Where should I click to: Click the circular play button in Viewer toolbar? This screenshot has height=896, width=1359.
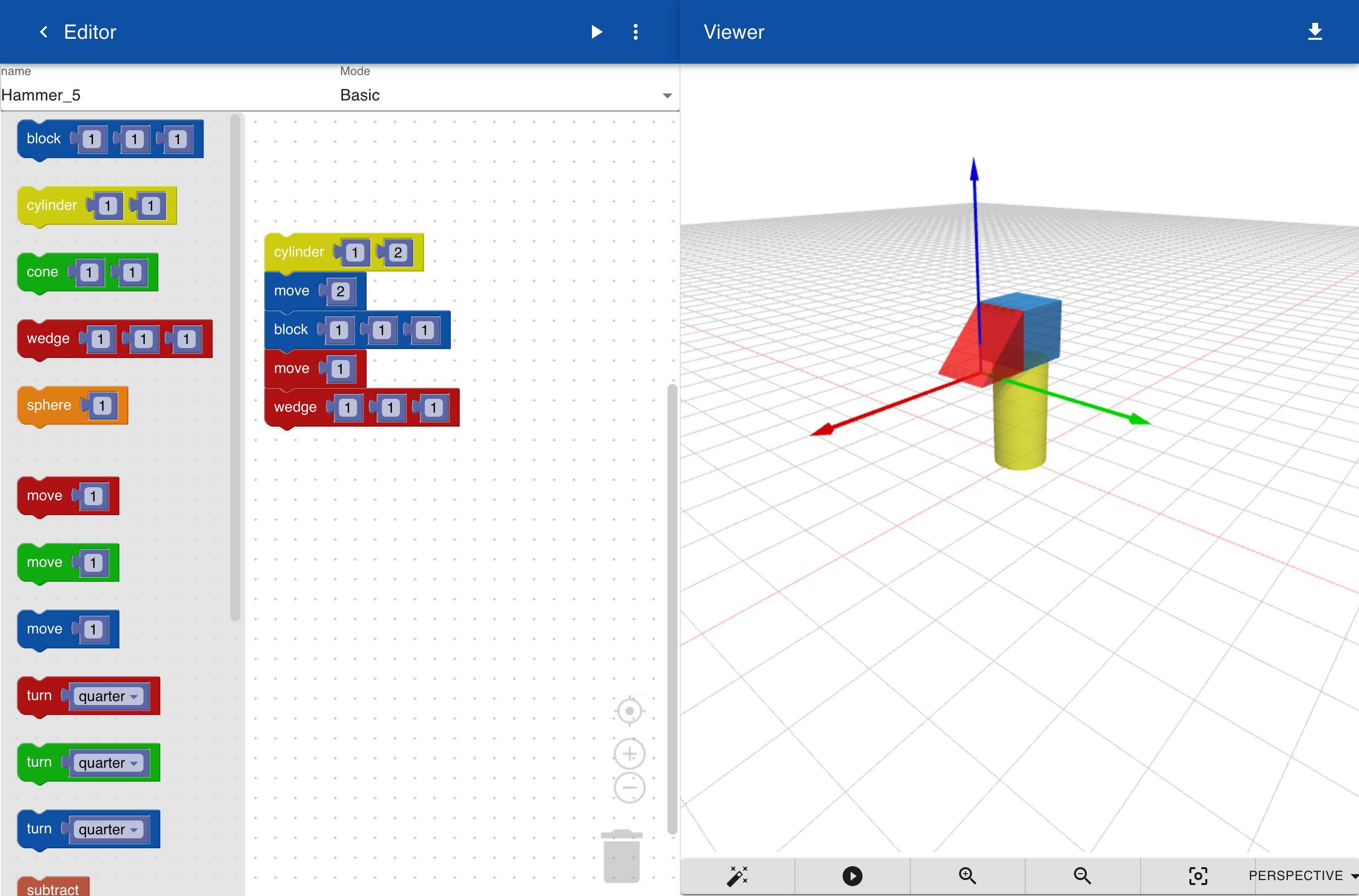click(x=852, y=876)
